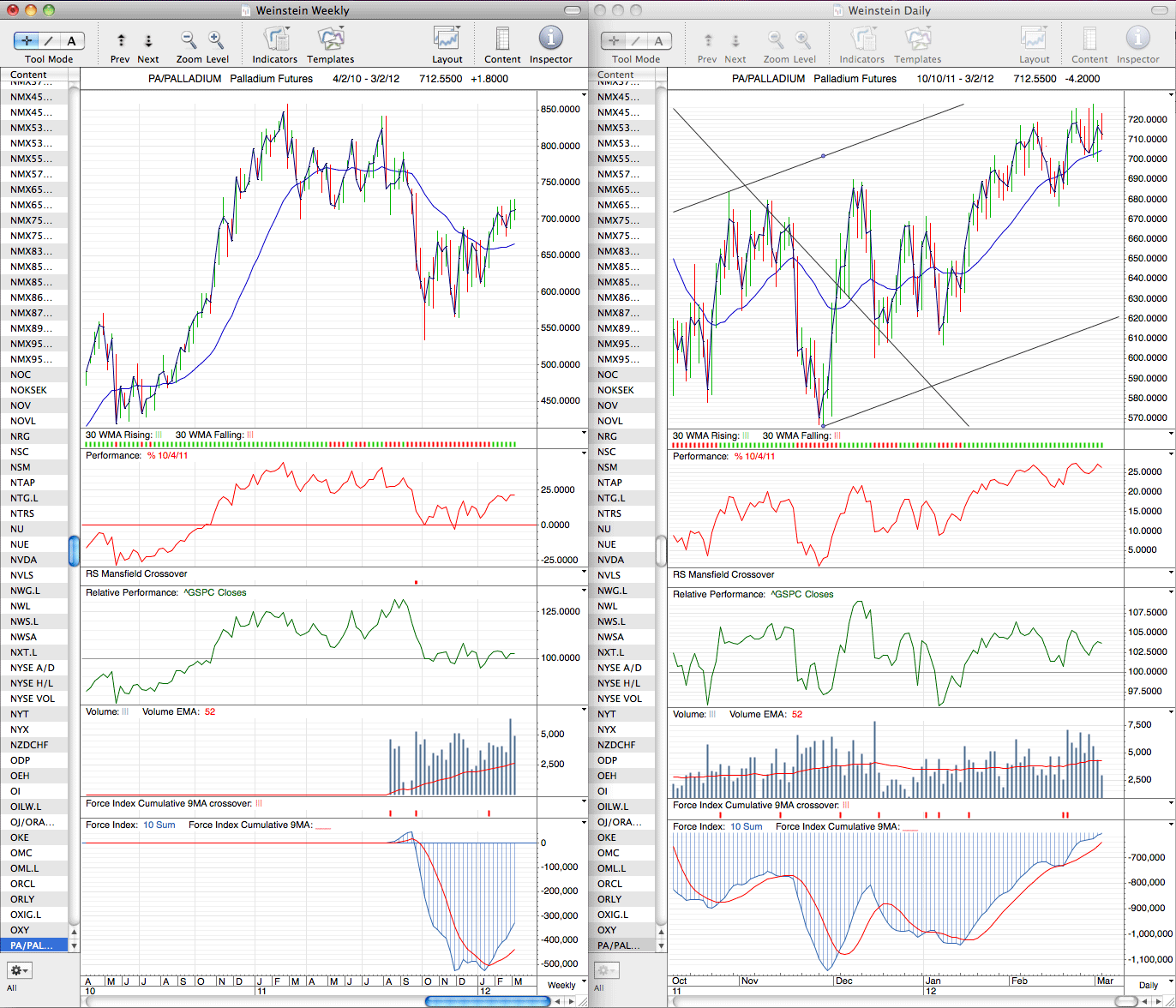
Task: Open the gear action menu below watchlist
Action: tap(19, 970)
